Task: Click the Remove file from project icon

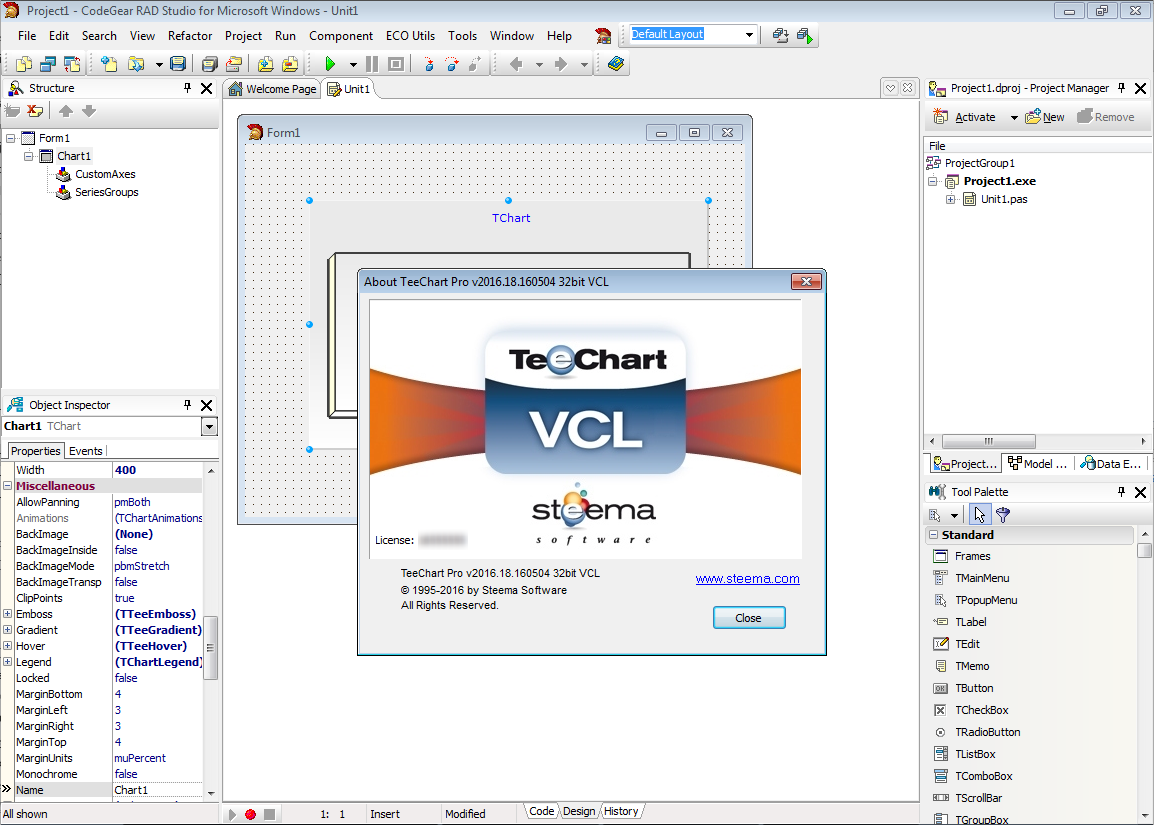Action: (x=290, y=64)
